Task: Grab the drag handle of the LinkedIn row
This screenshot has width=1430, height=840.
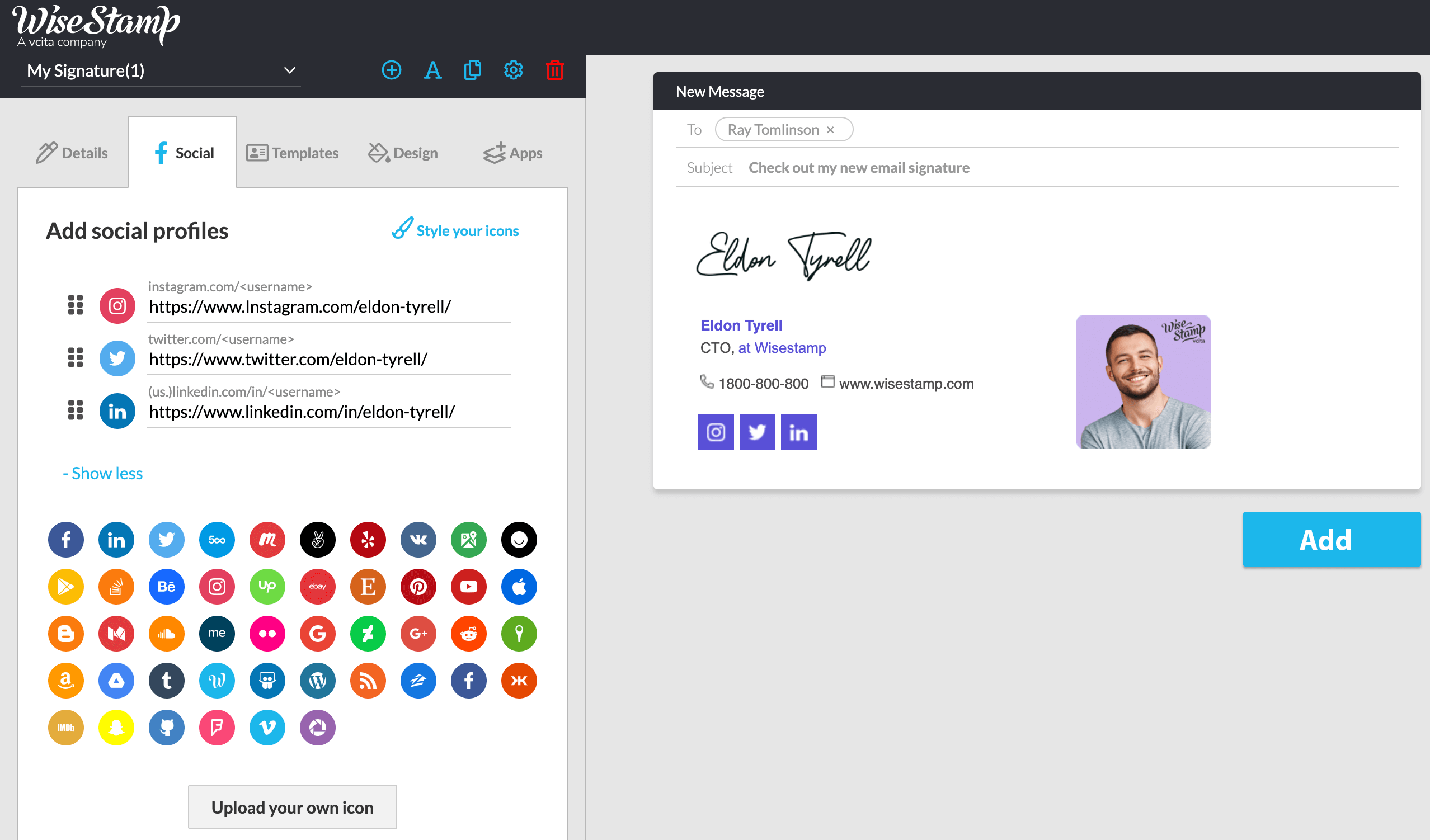Action: tap(76, 410)
